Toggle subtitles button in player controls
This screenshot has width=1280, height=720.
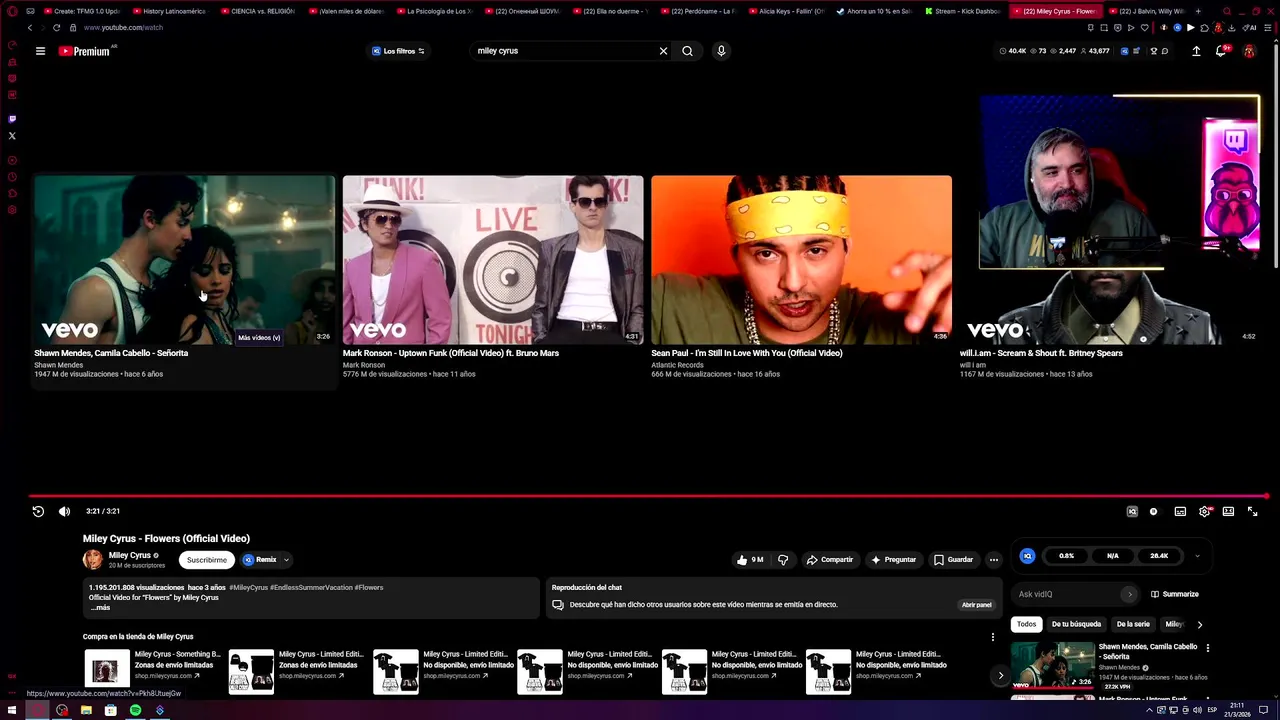pyautogui.click(x=1180, y=511)
